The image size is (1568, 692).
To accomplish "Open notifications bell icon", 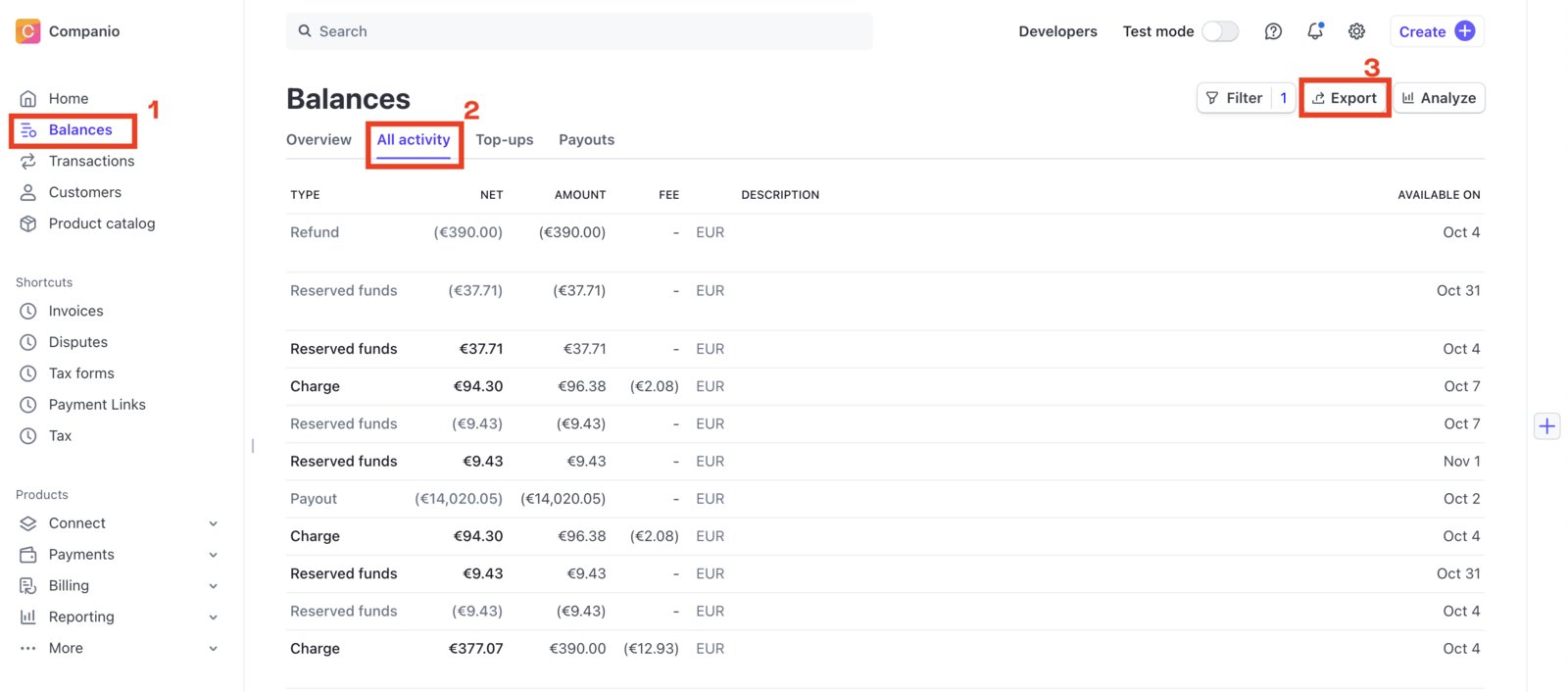I will (1315, 31).
